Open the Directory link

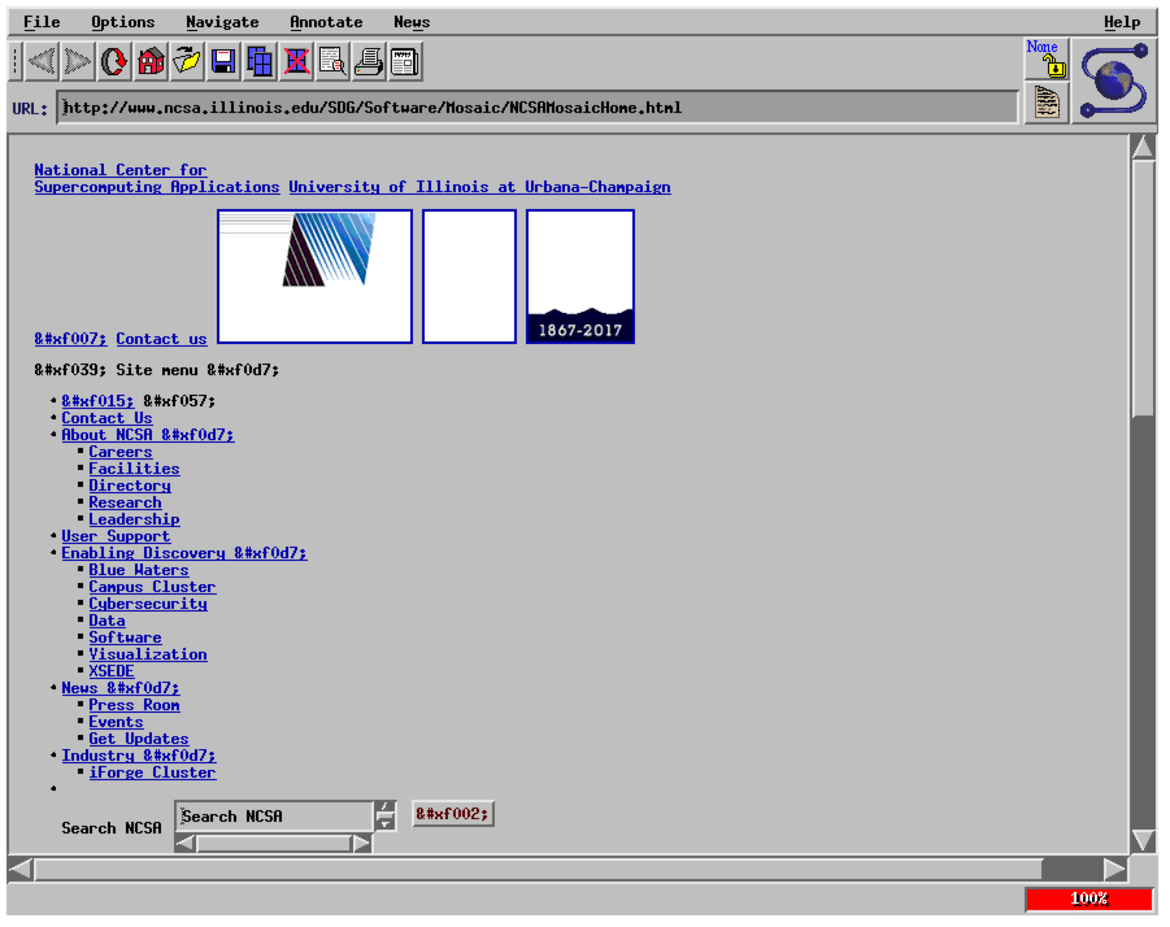click(130, 486)
